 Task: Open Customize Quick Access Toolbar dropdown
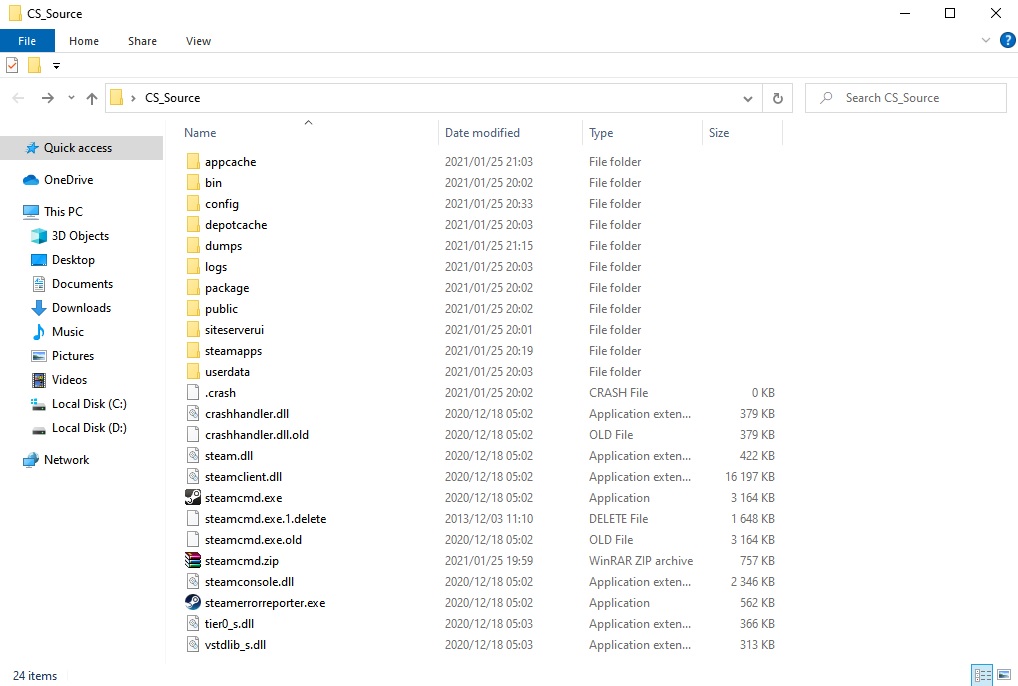(56, 66)
